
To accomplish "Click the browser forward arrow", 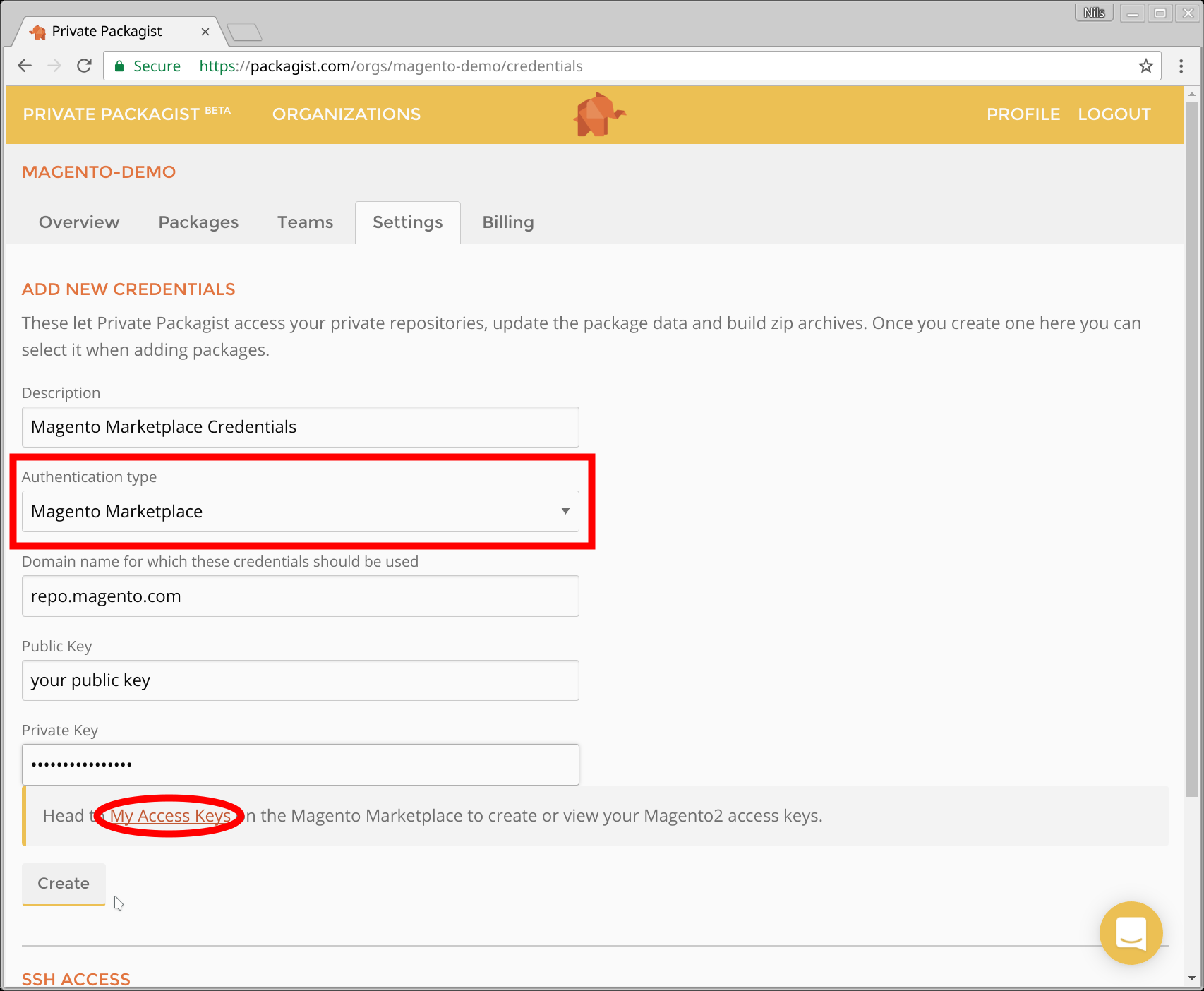I will (x=54, y=66).
